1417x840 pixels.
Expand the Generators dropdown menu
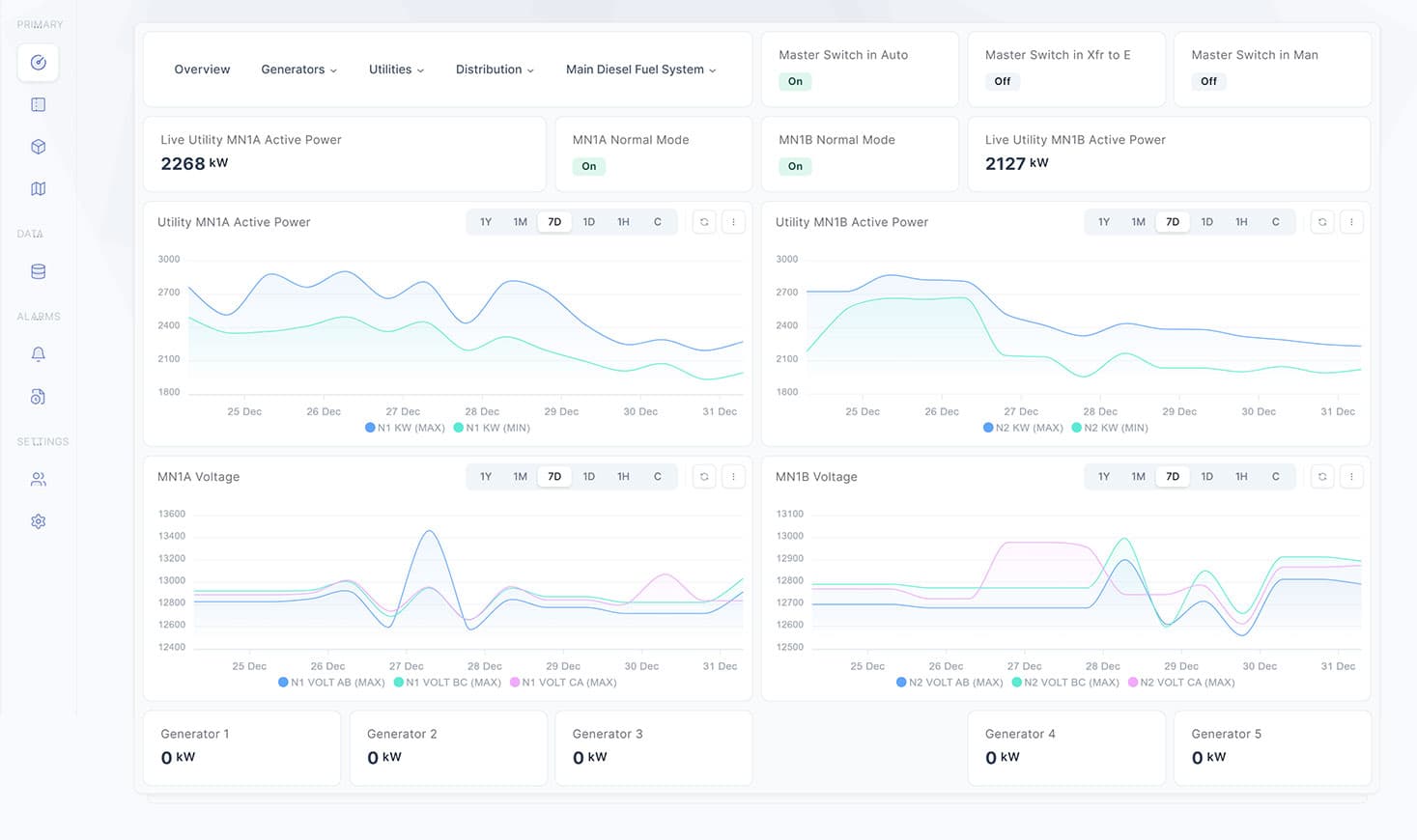pos(298,70)
